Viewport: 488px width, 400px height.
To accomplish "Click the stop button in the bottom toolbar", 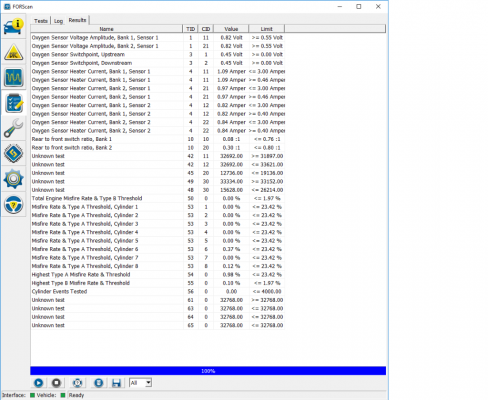I will click(56, 383).
